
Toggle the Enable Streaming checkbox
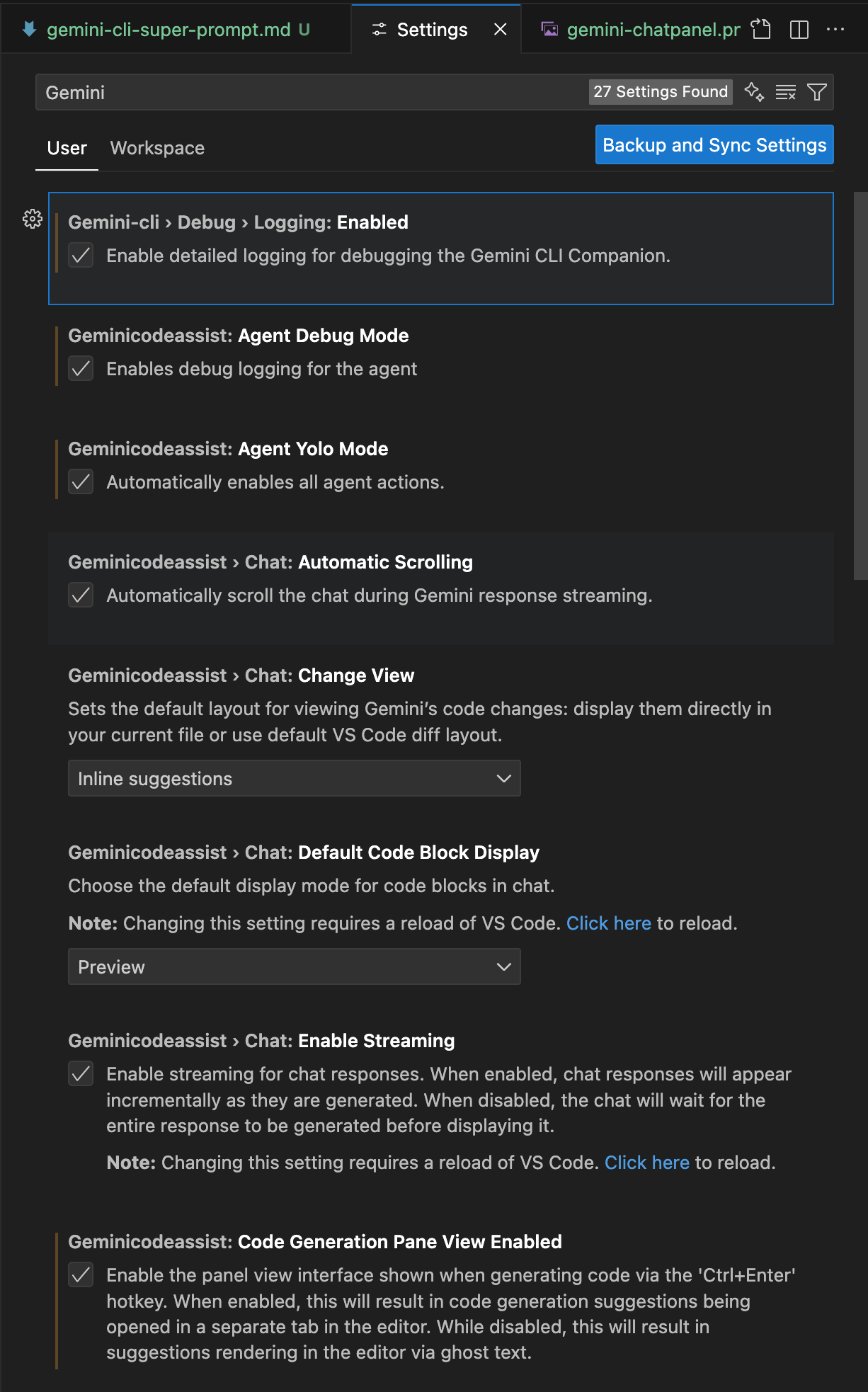(x=81, y=1074)
